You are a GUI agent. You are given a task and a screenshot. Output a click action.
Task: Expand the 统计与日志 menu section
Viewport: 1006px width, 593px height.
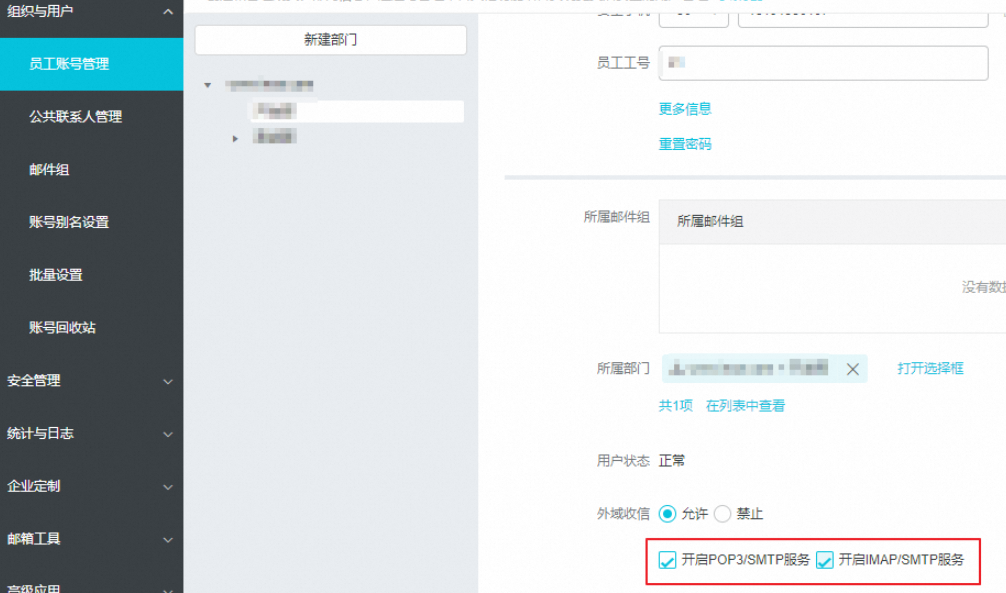[167, 434]
